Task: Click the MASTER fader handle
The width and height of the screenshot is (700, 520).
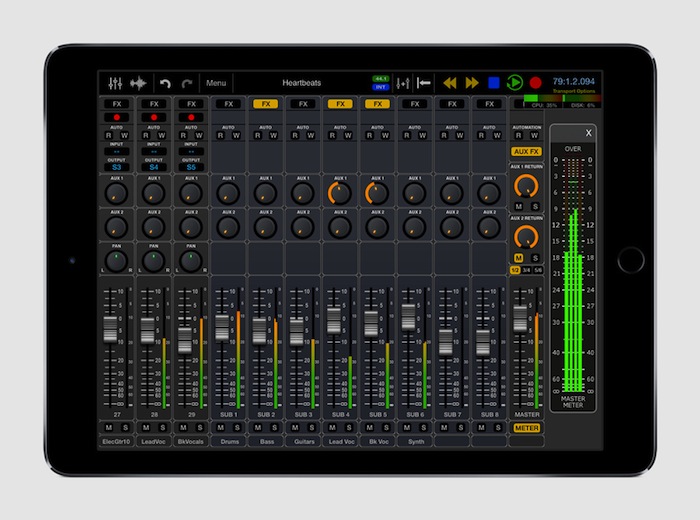Action: (x=520, y=319)
